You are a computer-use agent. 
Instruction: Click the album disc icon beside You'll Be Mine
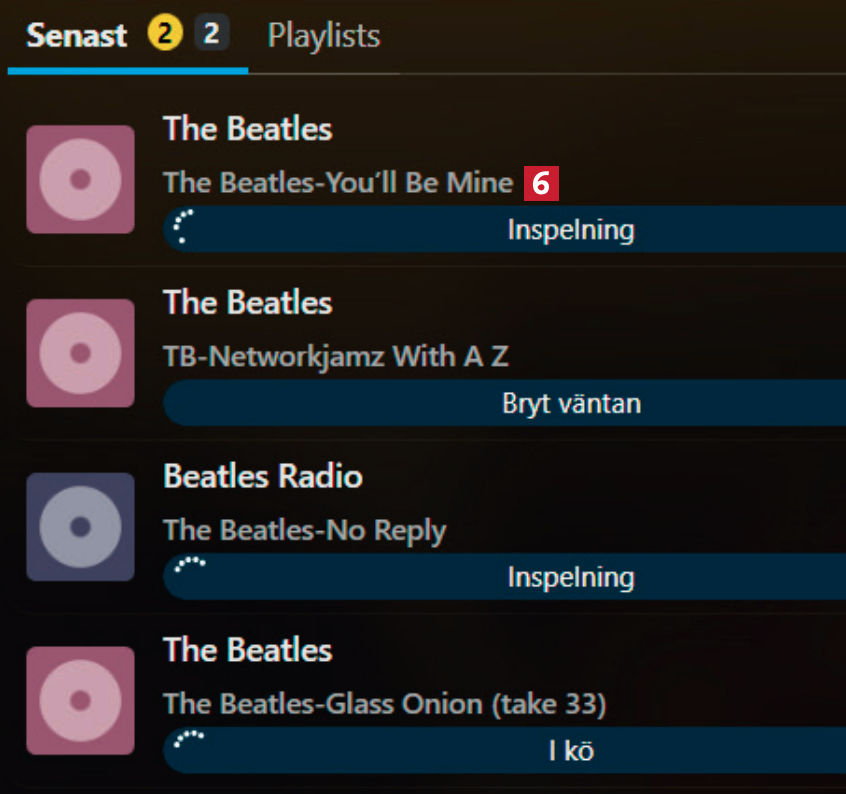click(81, 180)
